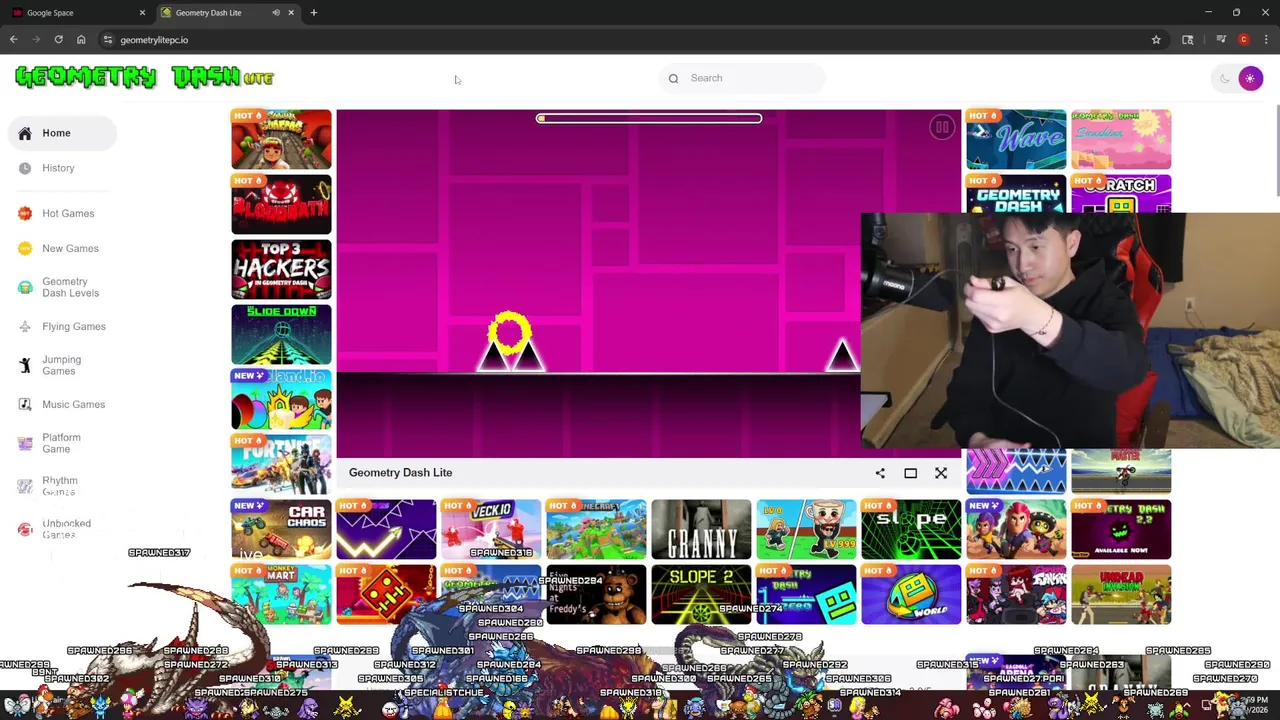1280x720 pixels.
Task: Pause the Geometry Dash game
Action: point(941,127)
